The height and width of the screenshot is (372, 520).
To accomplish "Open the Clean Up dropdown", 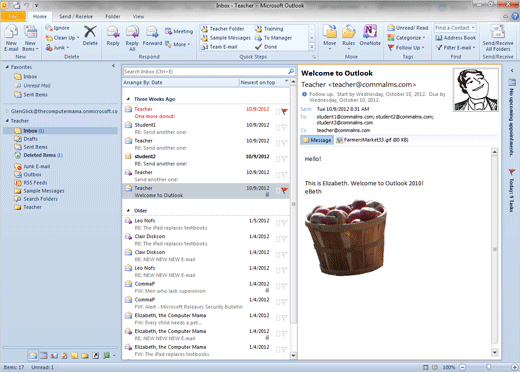I will point(62,38).
